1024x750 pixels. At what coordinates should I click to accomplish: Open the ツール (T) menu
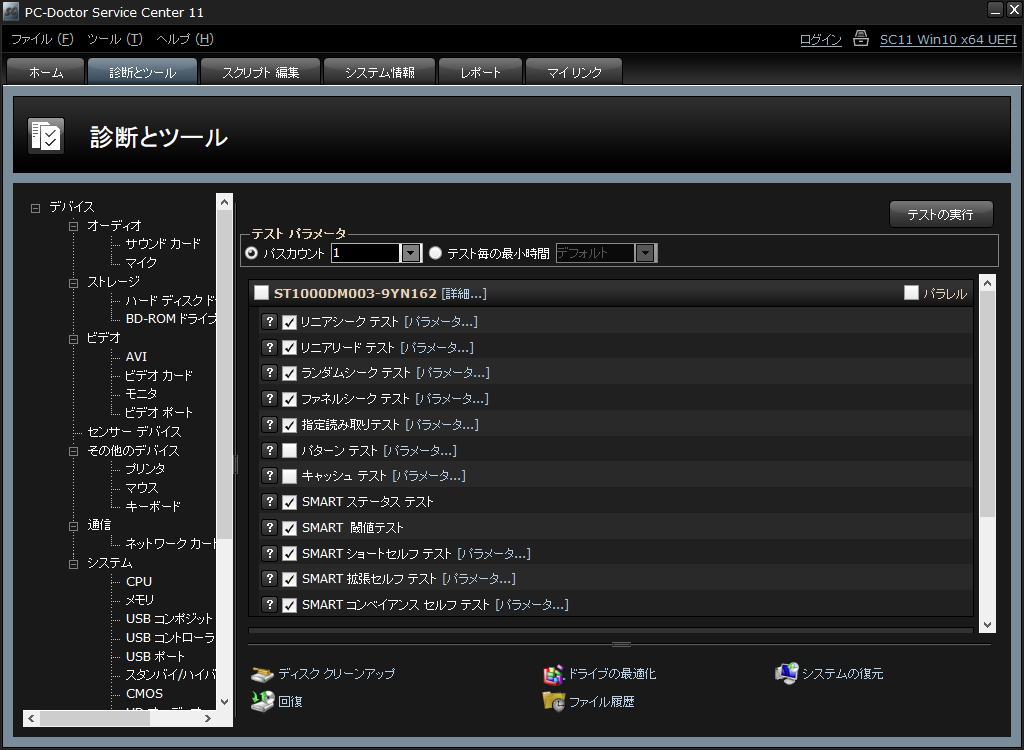(x=115, y=39)
